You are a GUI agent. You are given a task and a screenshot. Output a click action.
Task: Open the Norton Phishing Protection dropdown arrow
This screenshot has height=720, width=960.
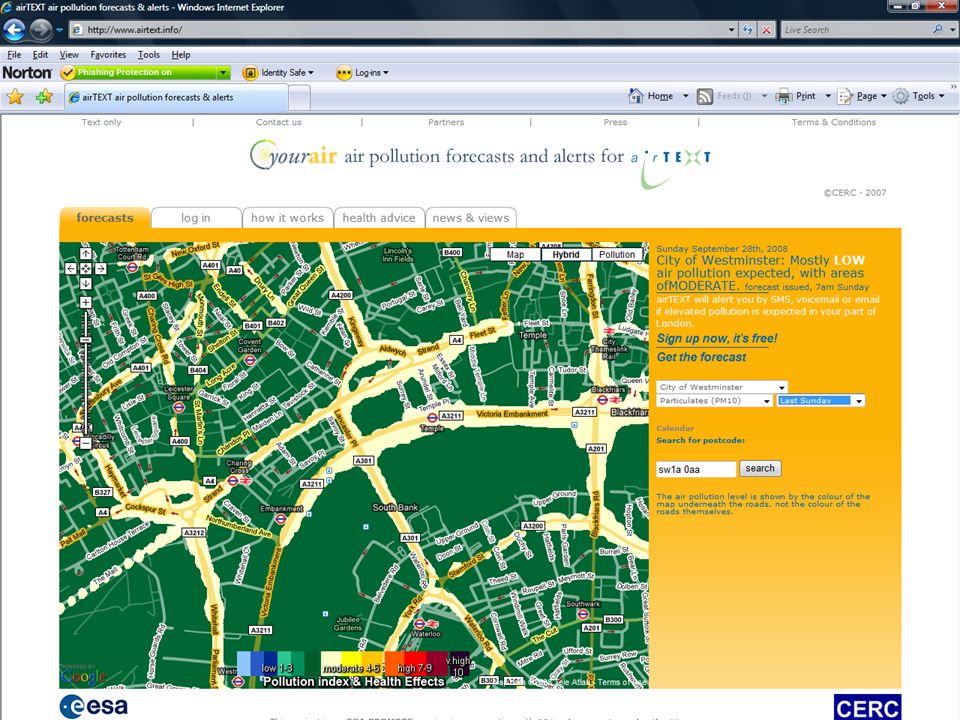pos(223,73)
